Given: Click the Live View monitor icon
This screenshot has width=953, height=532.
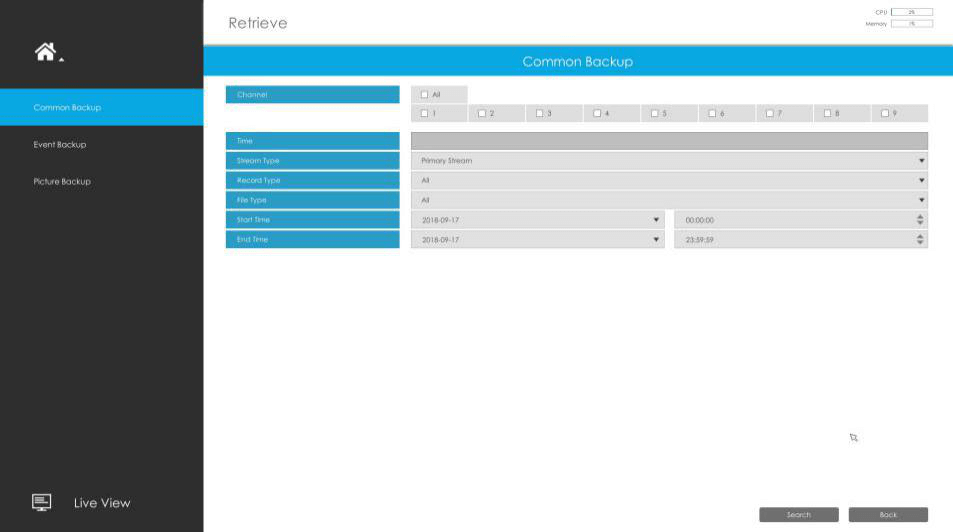Looking at the screenshot, I should click(41, 502).
